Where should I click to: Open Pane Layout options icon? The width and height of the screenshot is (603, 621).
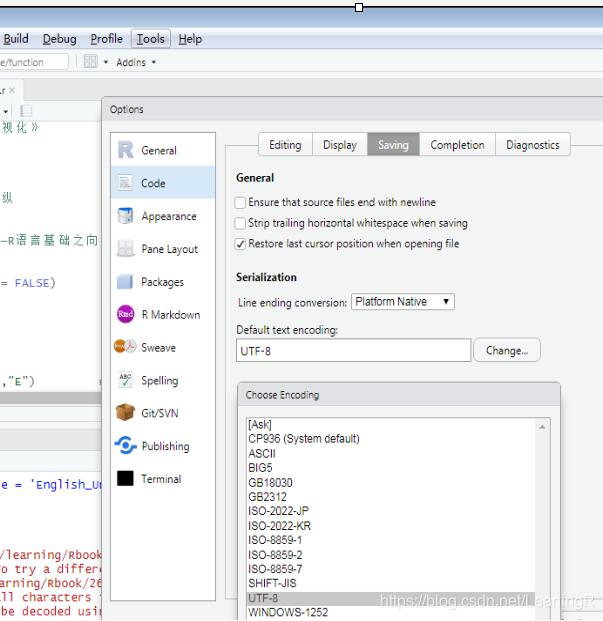(x=125, y=249)
